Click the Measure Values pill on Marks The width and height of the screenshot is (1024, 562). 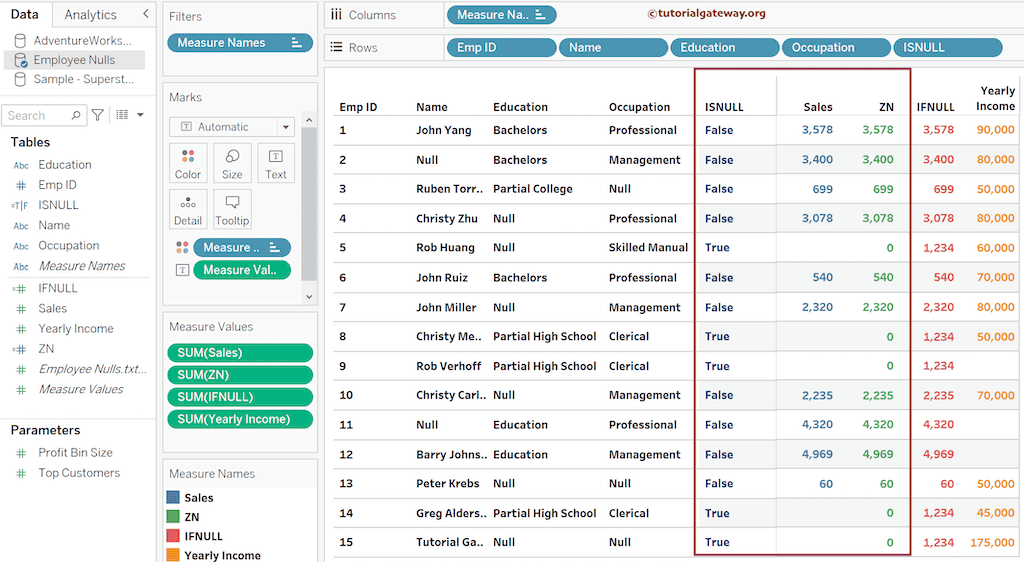242,270
